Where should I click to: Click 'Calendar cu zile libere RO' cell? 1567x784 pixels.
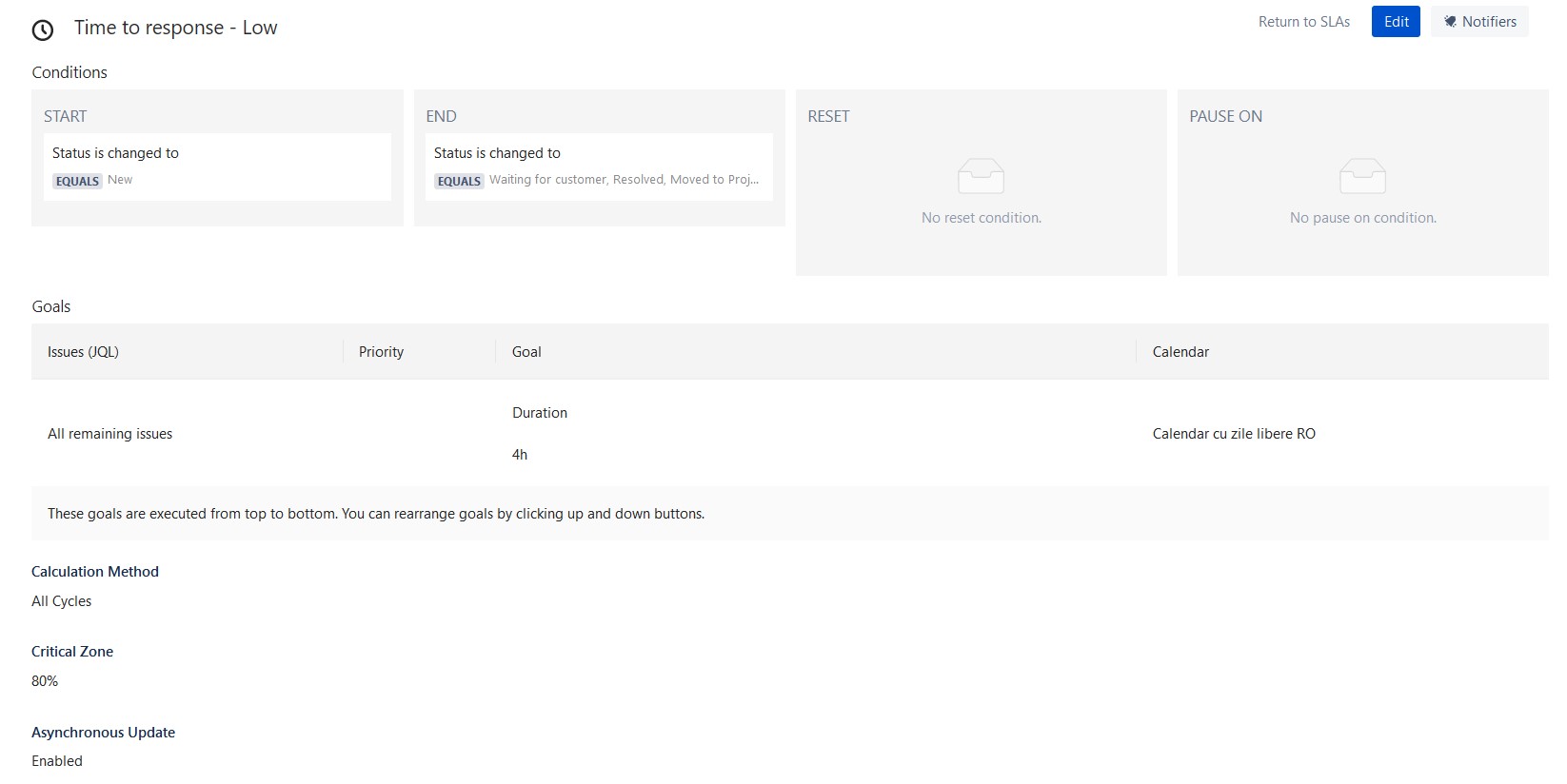(1234, 433)
